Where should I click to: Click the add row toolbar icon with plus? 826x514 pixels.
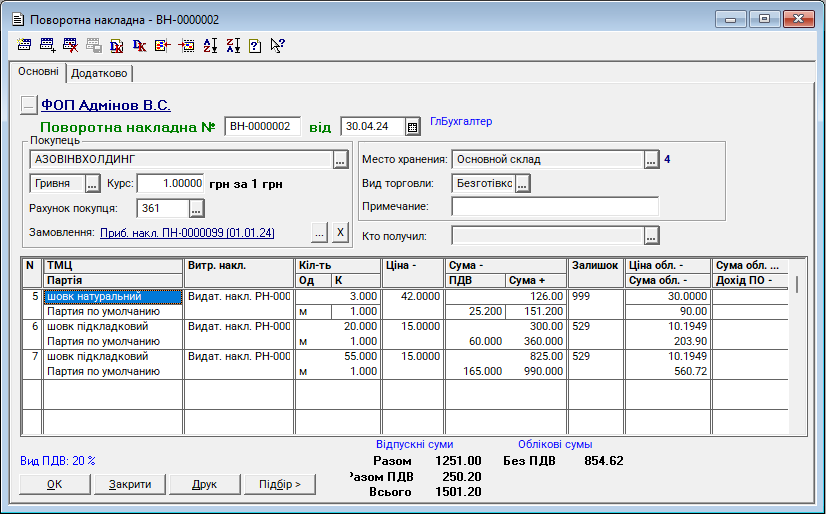48,45
